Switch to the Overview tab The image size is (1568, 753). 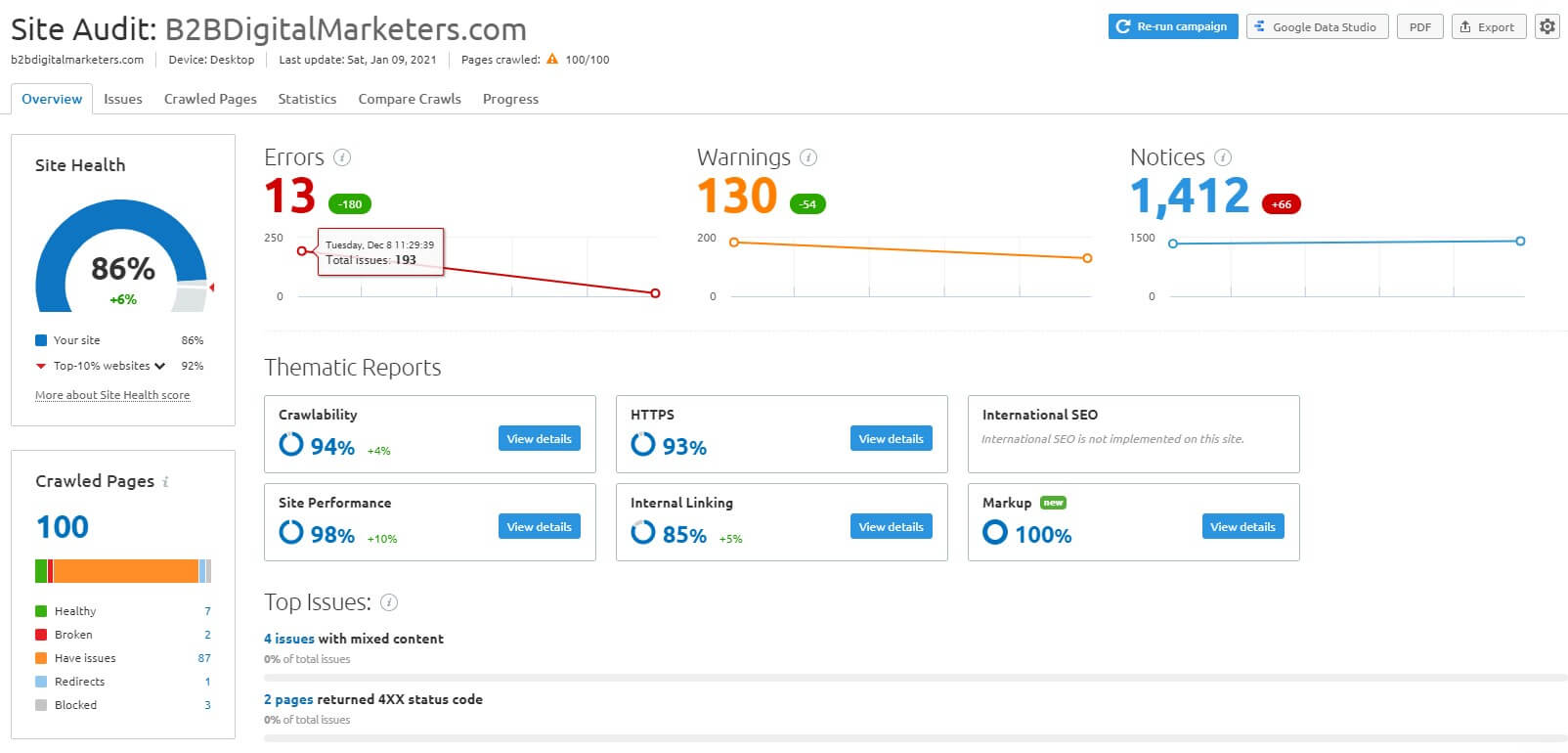tap(52, 99)
